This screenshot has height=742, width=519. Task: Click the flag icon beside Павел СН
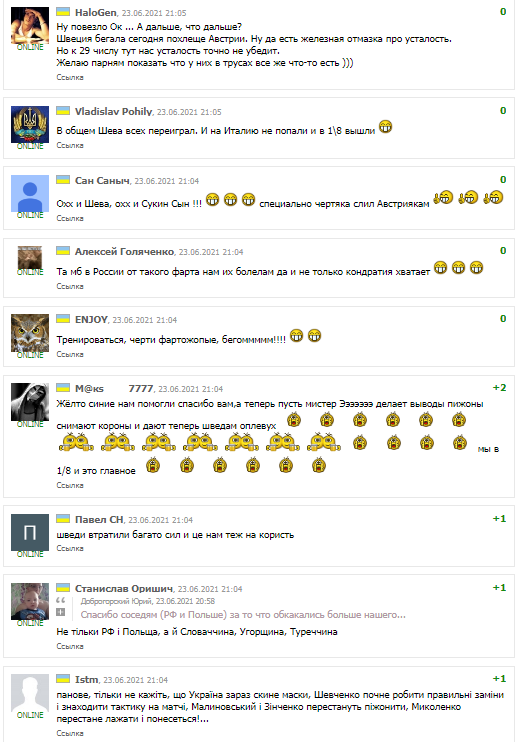pyautogui.click(x=63, y=519)
